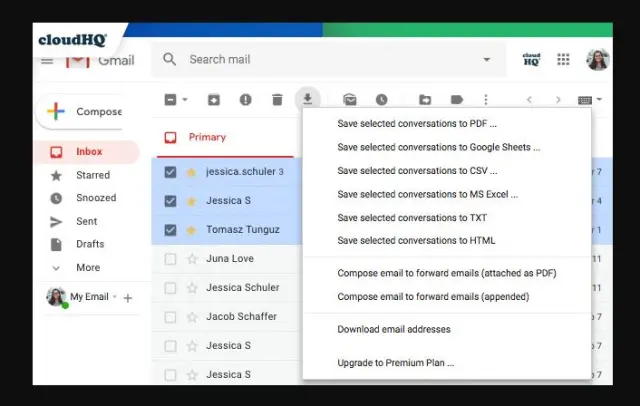Image resolution: width=640 pixels, height=406 pixels.
Task: Open select-all dropdown arrow
Action: tap(185, 99)
